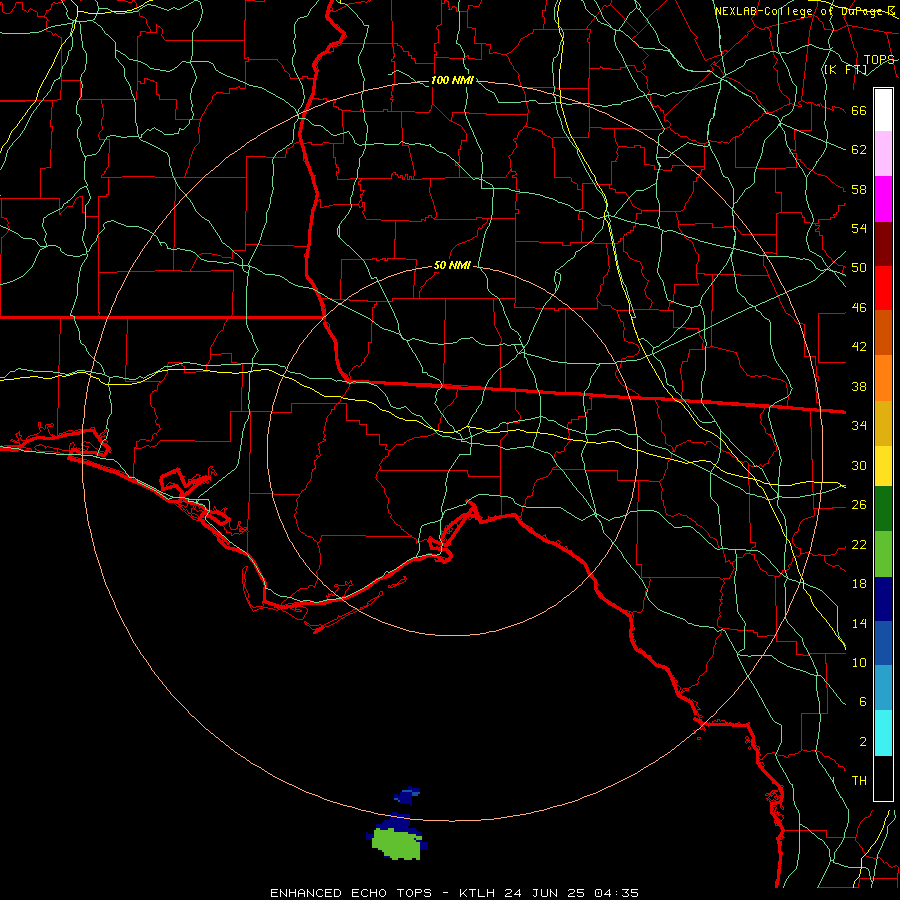Click the magenta legend swatch
900x900 pixels.
(x=883, y=199)
